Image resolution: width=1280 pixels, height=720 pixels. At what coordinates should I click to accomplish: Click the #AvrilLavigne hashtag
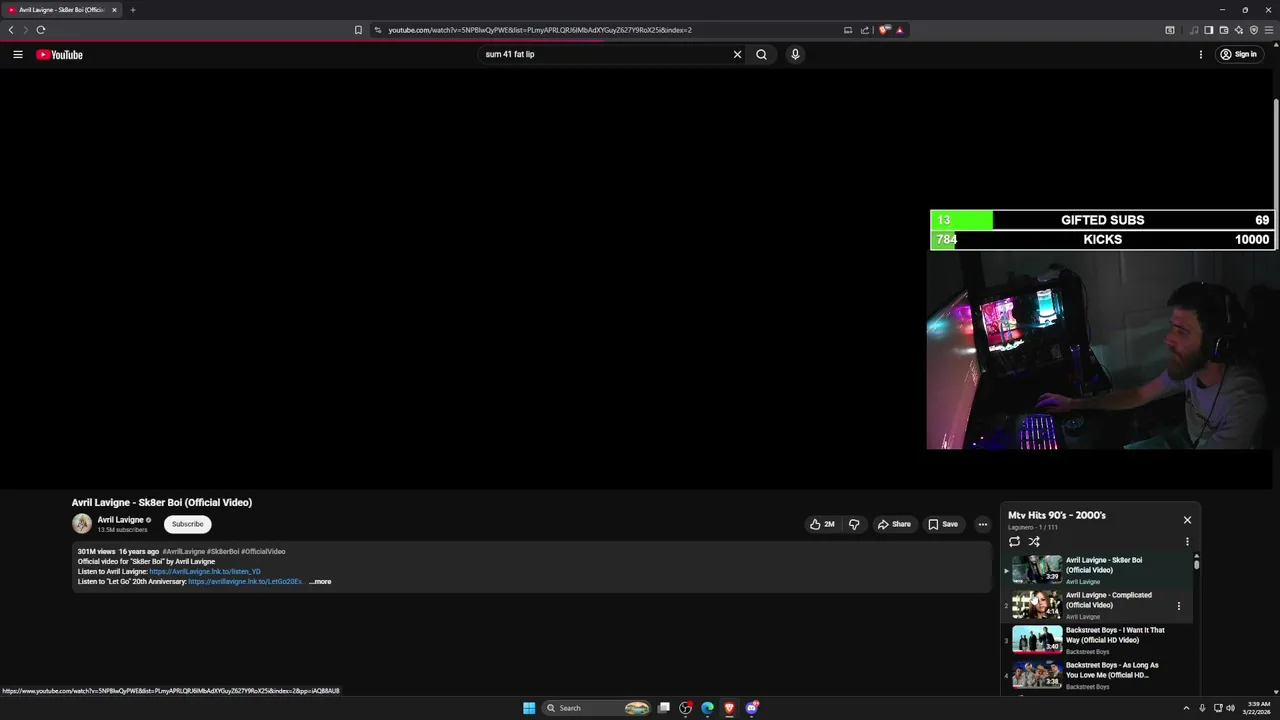[183, 551]
